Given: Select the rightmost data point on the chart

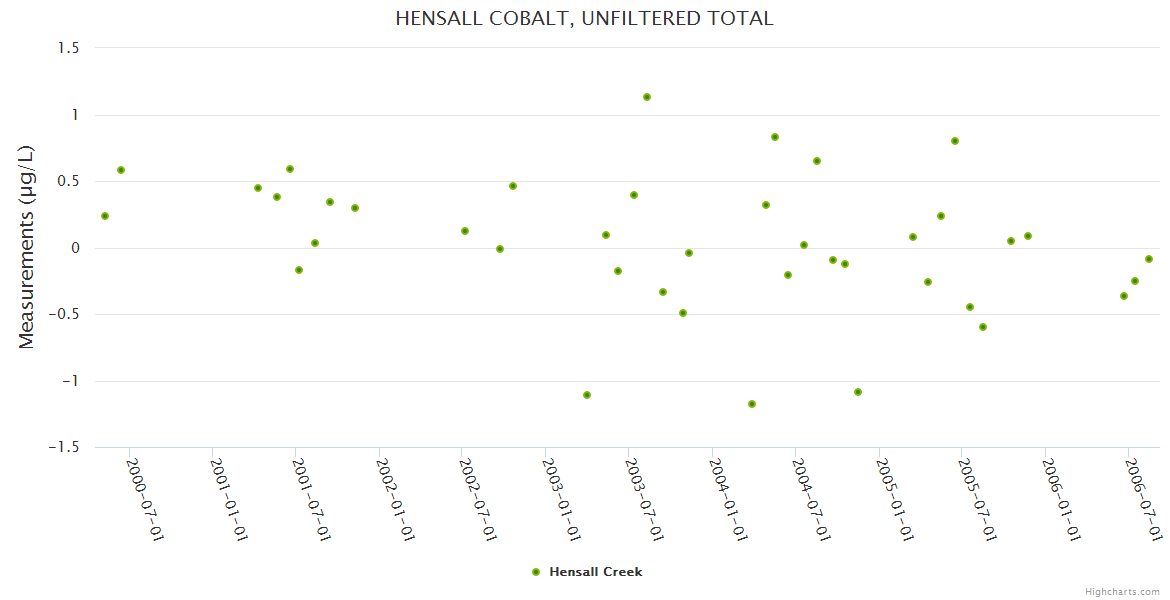Looking at the screenshot, I should pos(1149,259).
